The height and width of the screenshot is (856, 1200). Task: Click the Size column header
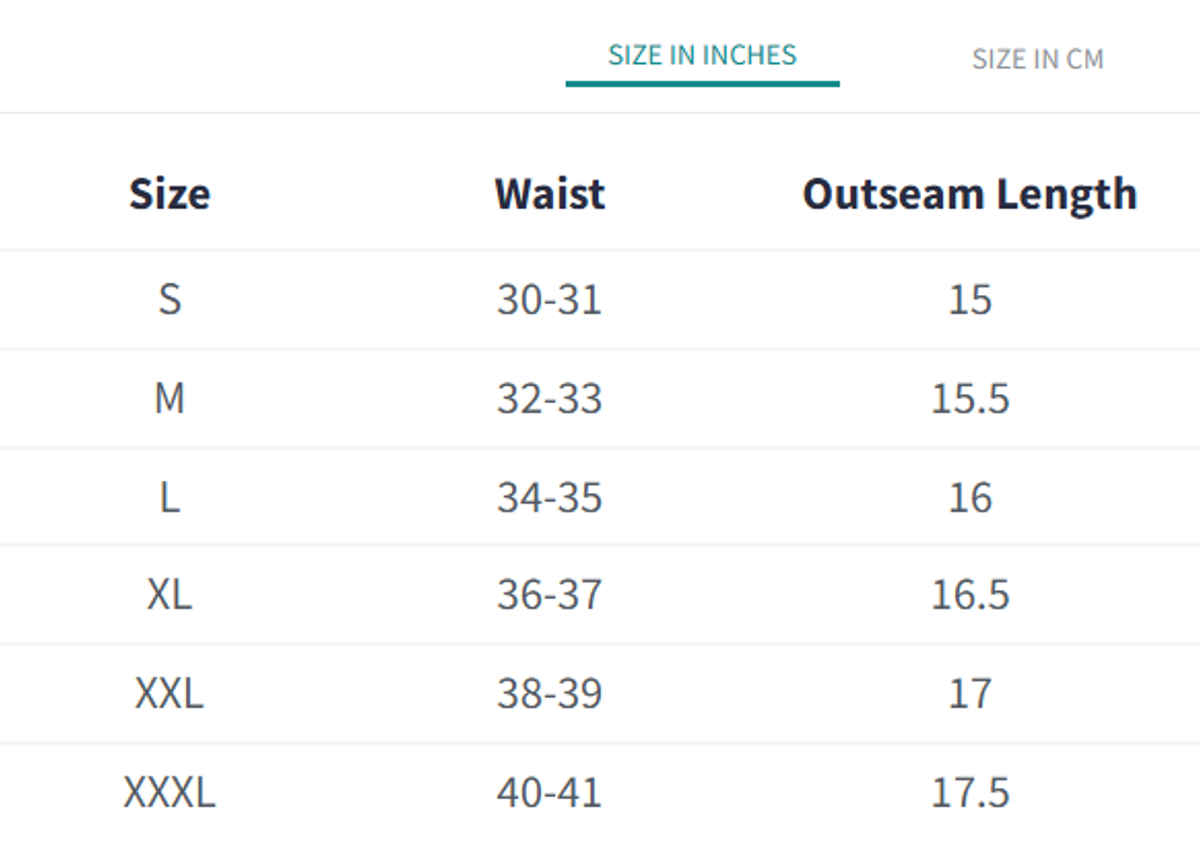[169, 194]
